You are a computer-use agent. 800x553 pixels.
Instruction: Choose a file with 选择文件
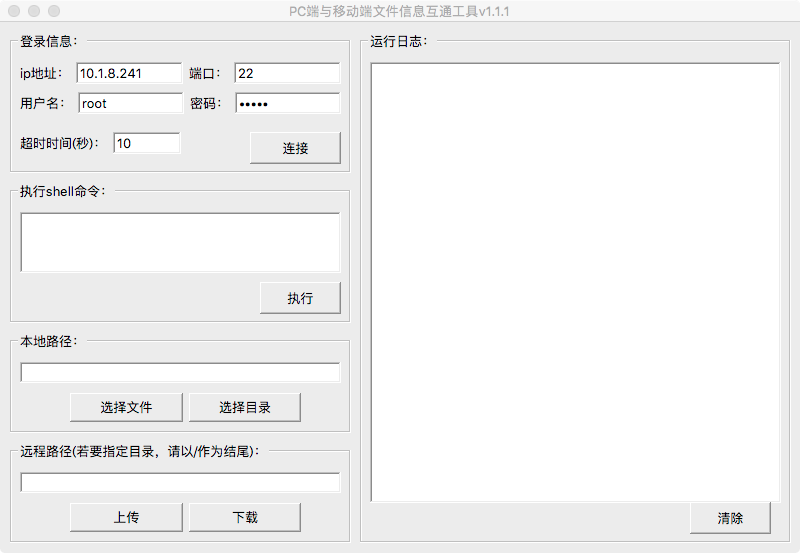tap(126, 407)
